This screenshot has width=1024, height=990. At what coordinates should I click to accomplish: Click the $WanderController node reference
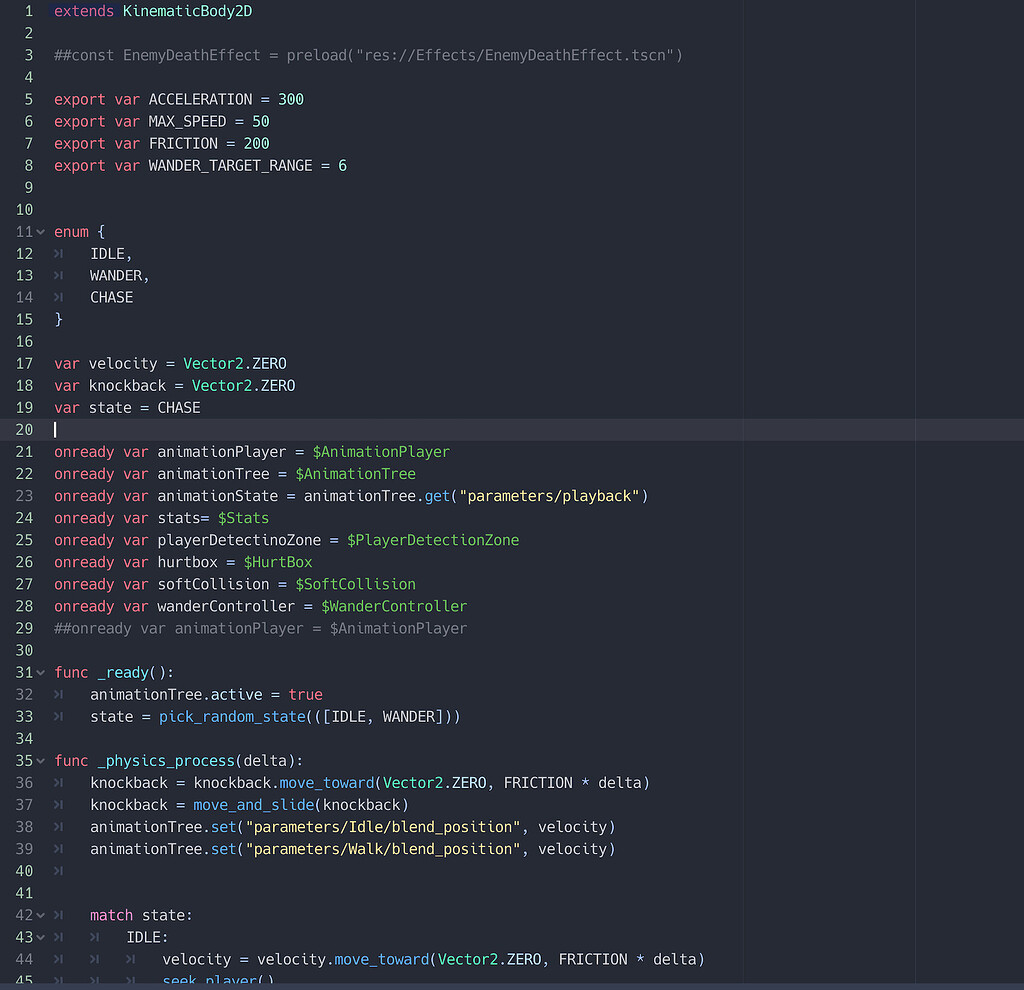pos(394,606)
